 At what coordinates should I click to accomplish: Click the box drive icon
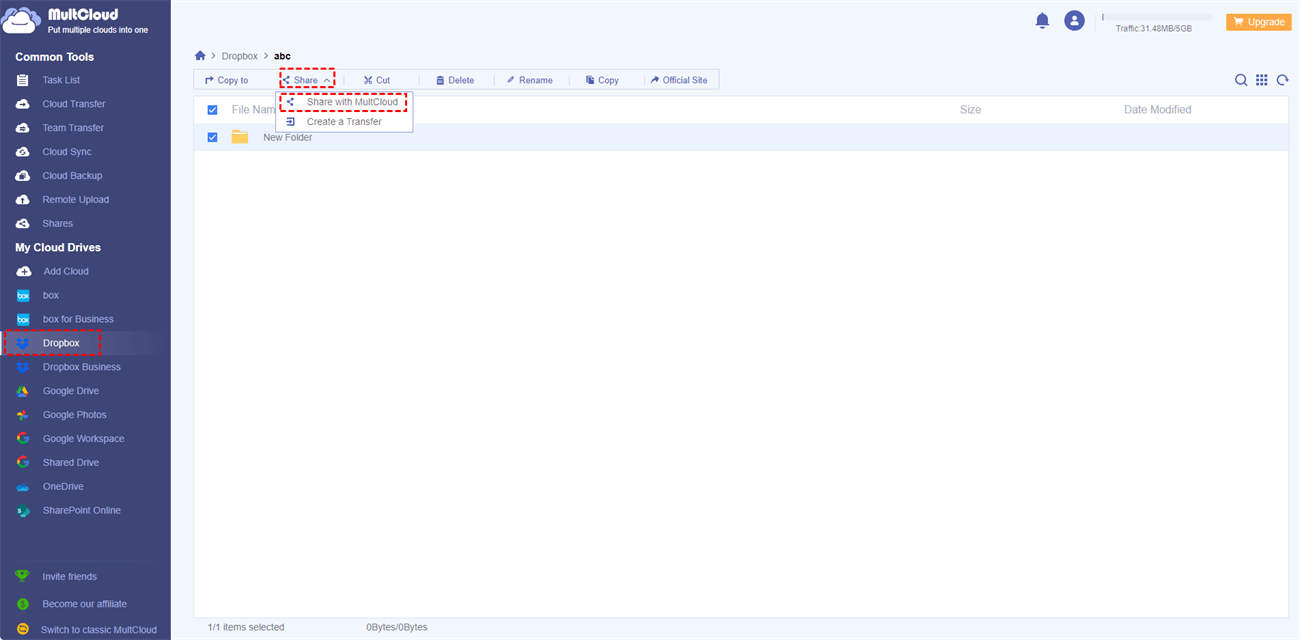tap(23, 296)
